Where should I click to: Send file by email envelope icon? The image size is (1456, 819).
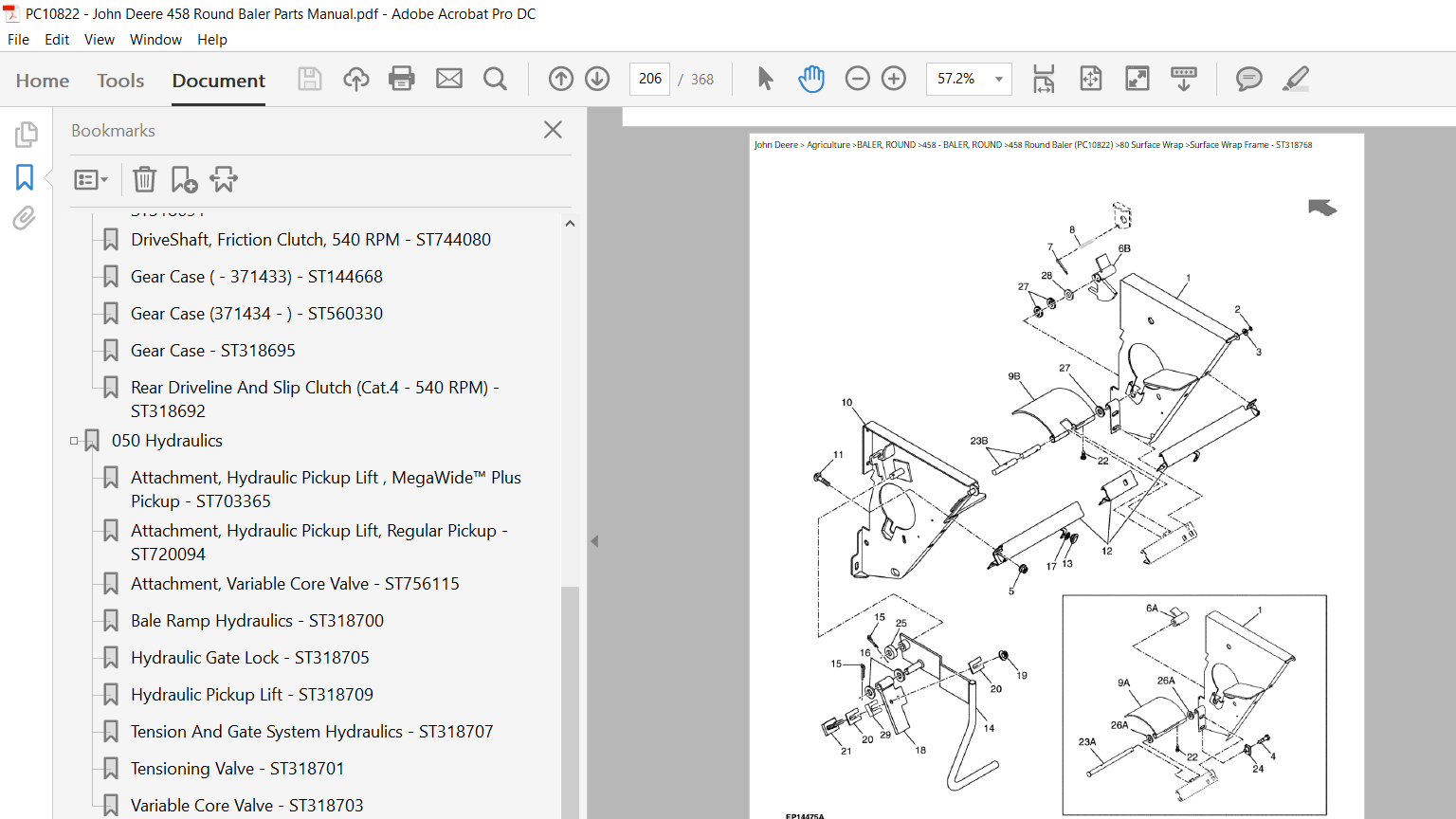coord(449,79)
